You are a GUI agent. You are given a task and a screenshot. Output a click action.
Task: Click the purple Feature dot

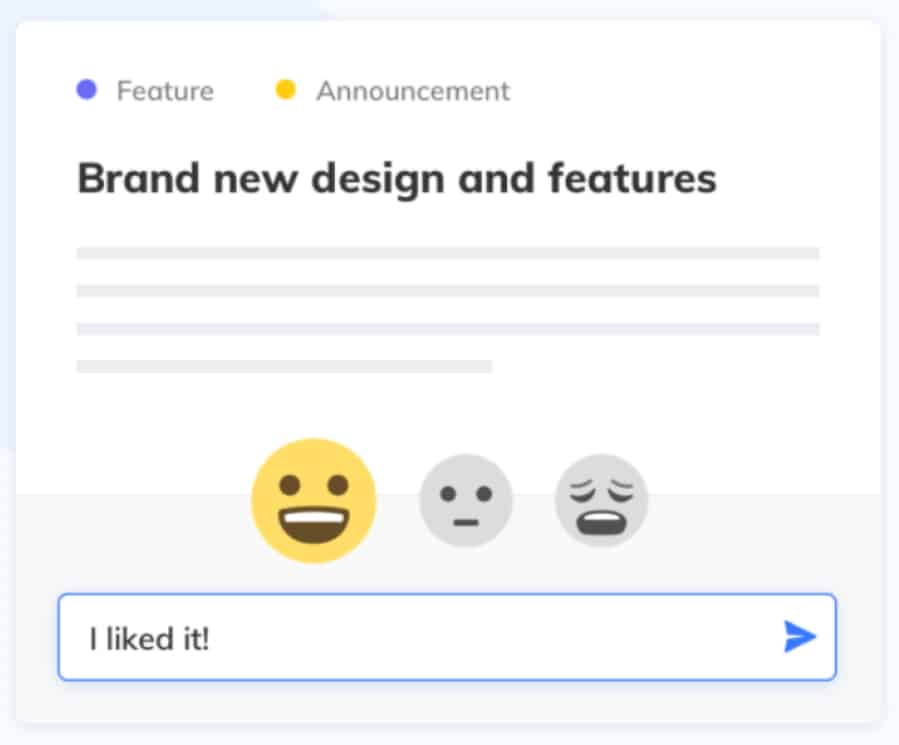[x=87, y=89]
